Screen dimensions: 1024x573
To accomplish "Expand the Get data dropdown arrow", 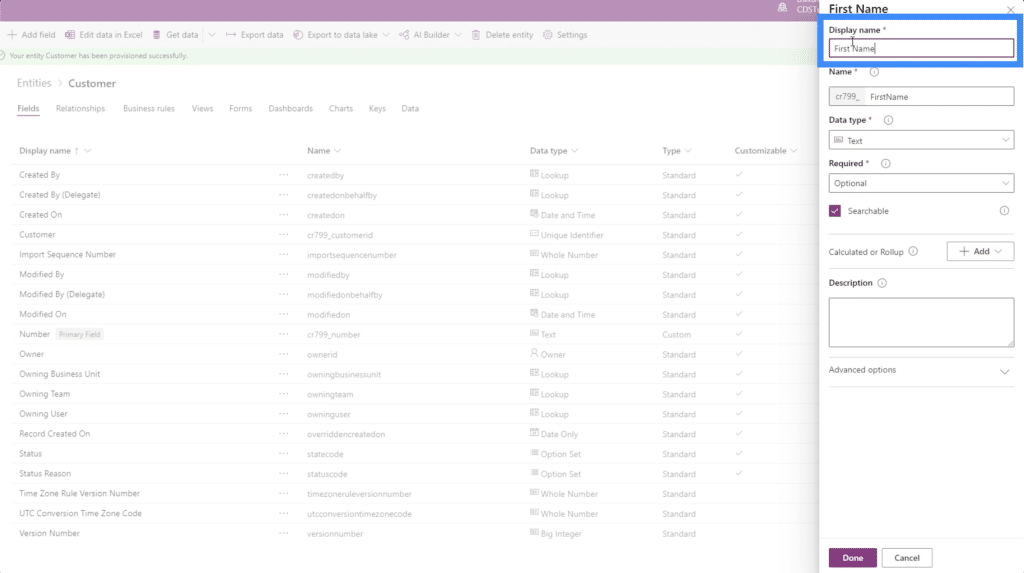I will pos(212,35).
